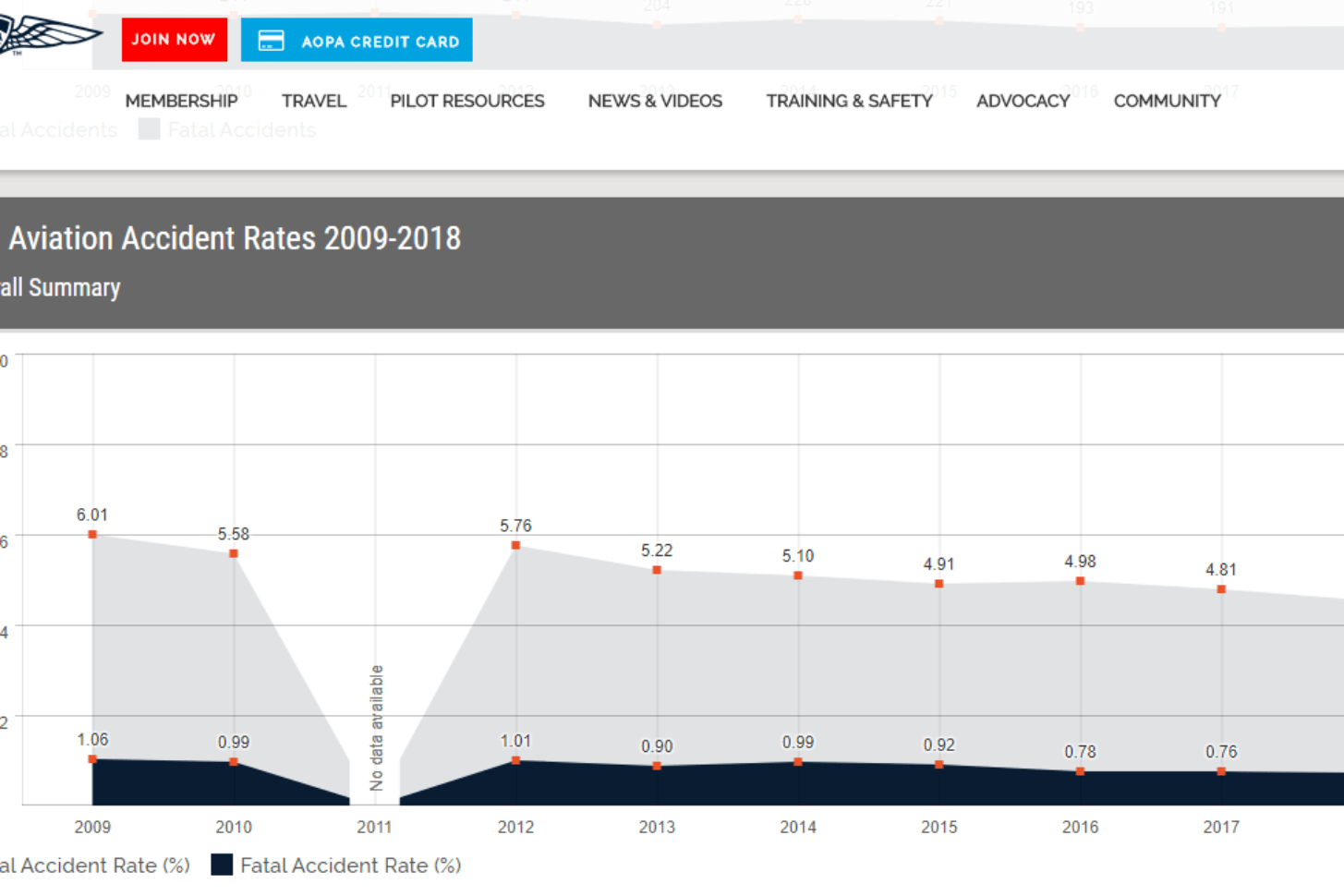
Task: Select the 2012 fatal rate point 1.01
Action: tap(515, 761)
